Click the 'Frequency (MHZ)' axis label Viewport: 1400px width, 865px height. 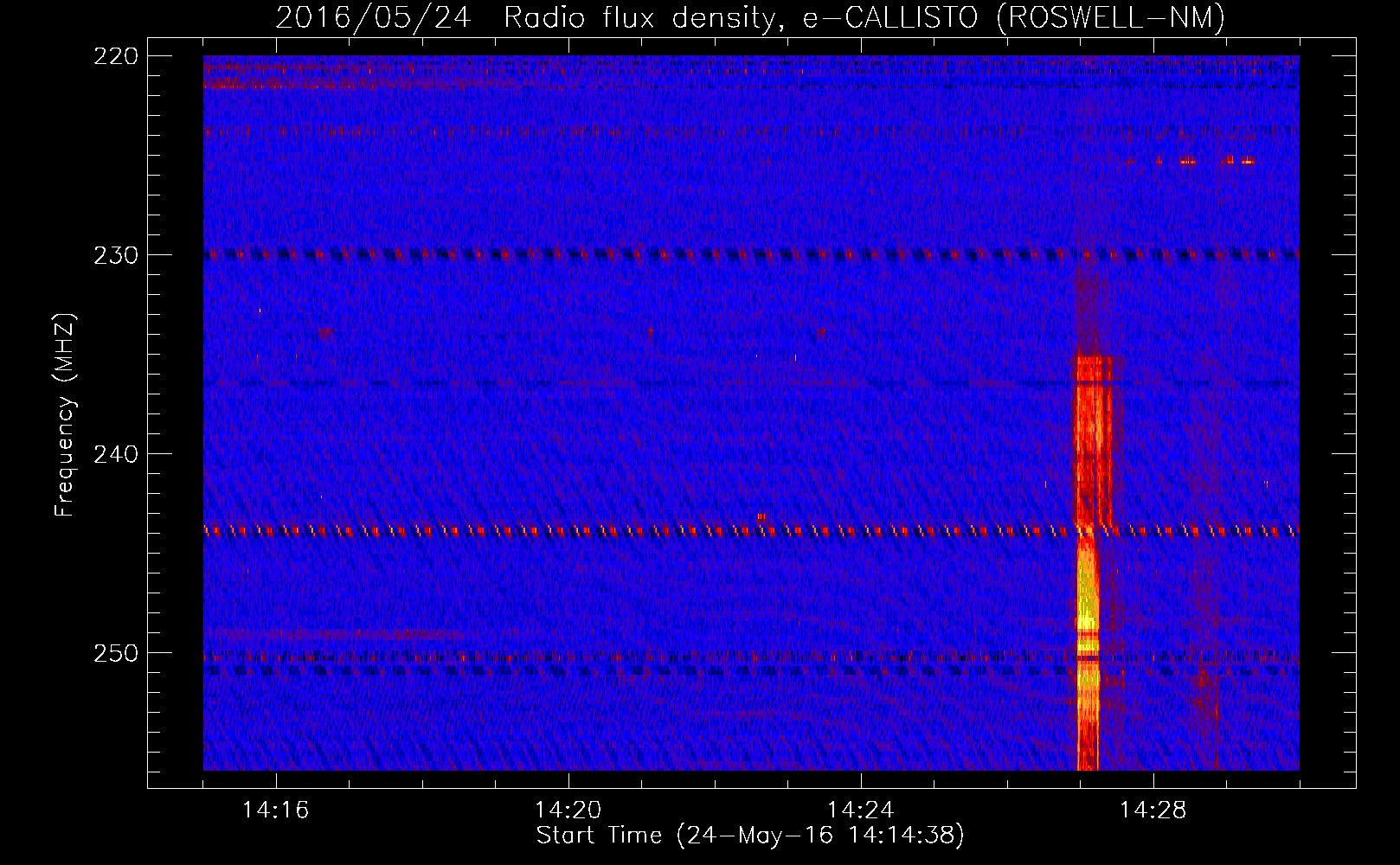[x=65, y=415]
